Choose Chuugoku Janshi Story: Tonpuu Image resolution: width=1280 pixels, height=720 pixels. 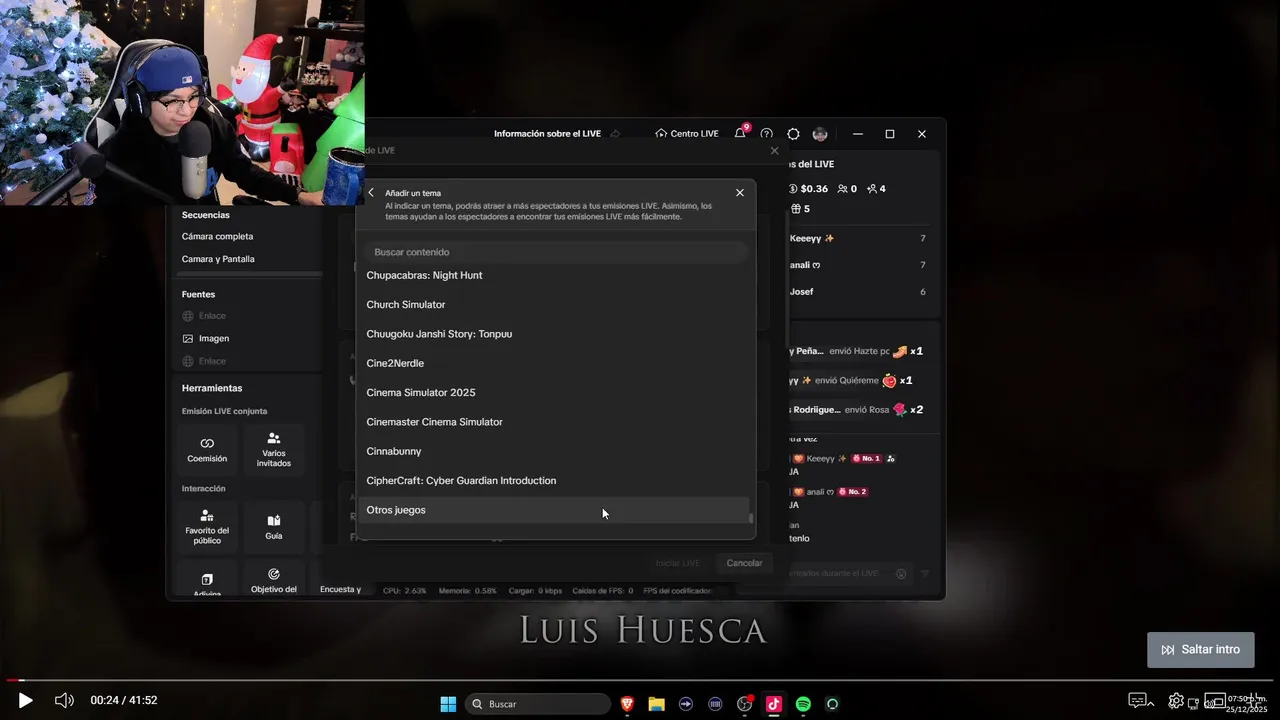[x=555, y=334]
